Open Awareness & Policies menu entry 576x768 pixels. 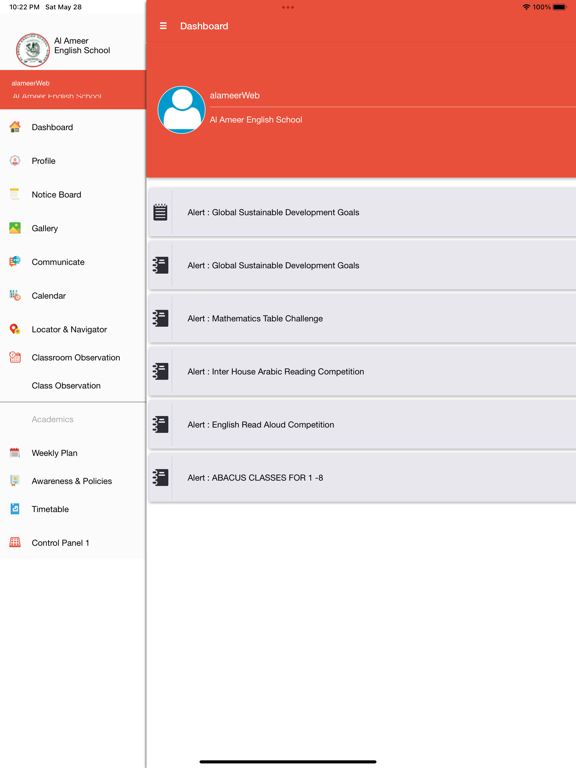coord(72,481)
